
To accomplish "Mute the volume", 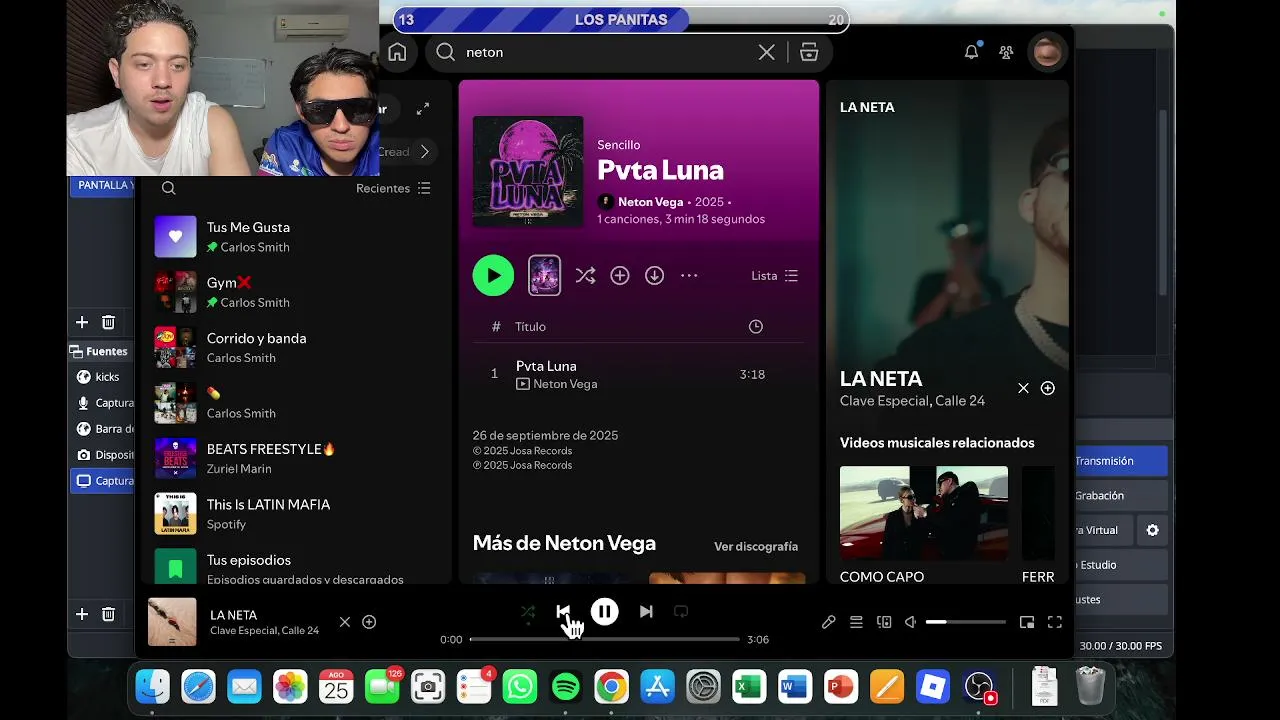I will [910, 622].
